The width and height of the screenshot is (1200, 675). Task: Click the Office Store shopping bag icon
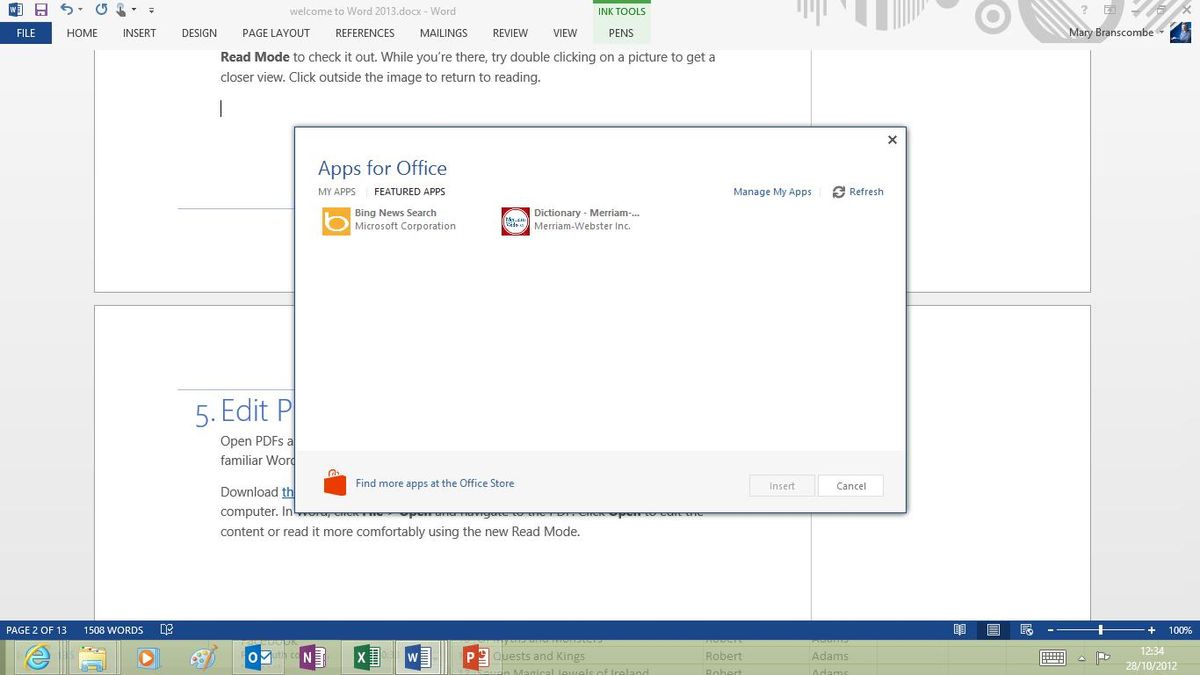pos(335,482)
